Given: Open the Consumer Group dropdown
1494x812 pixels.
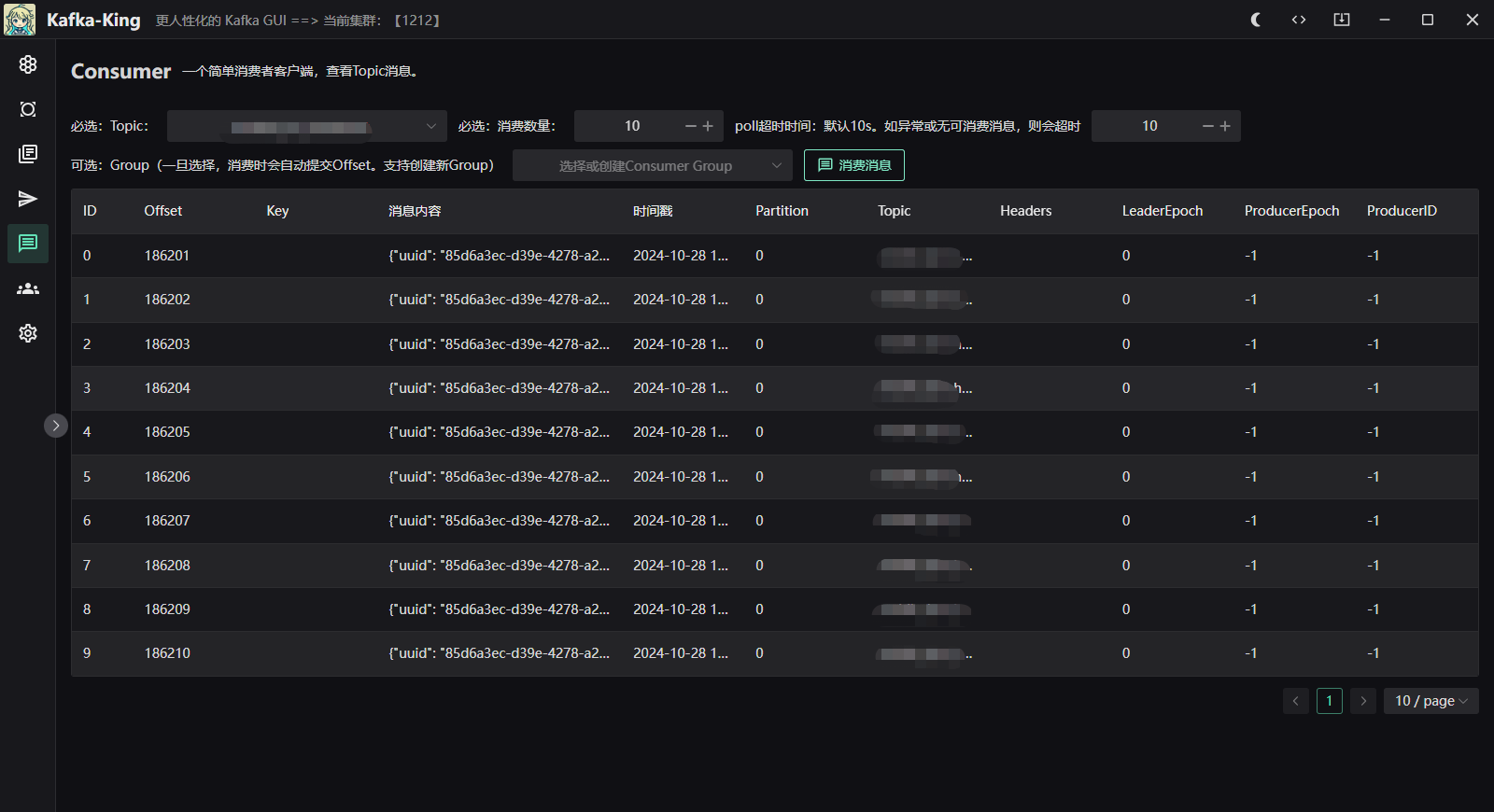Looking at the screenshot, I should pos(652,166).
